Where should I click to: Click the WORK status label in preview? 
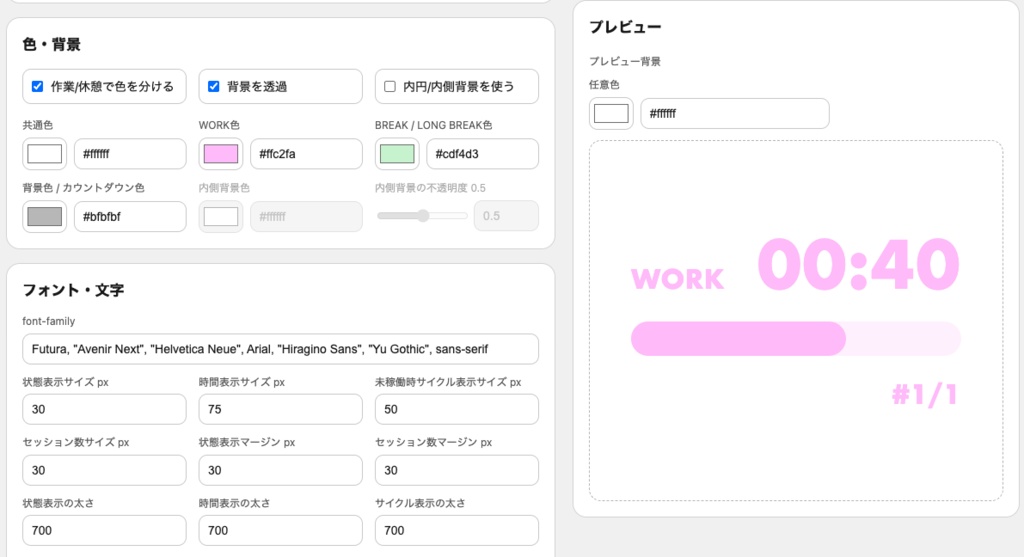pyautogui.click(x=677, y=279)
